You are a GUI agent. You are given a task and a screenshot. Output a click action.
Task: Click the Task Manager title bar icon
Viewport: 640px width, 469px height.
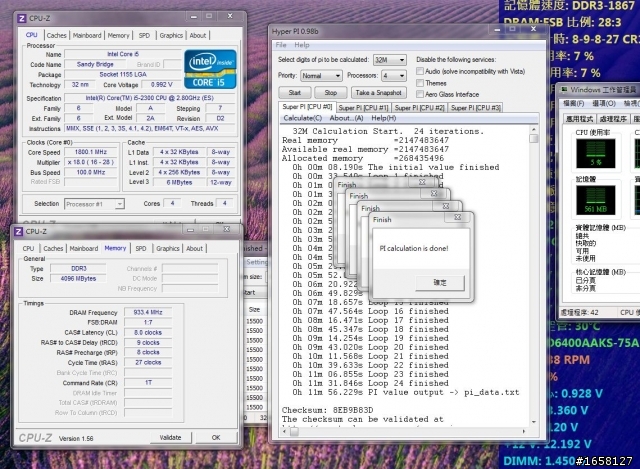564,89
